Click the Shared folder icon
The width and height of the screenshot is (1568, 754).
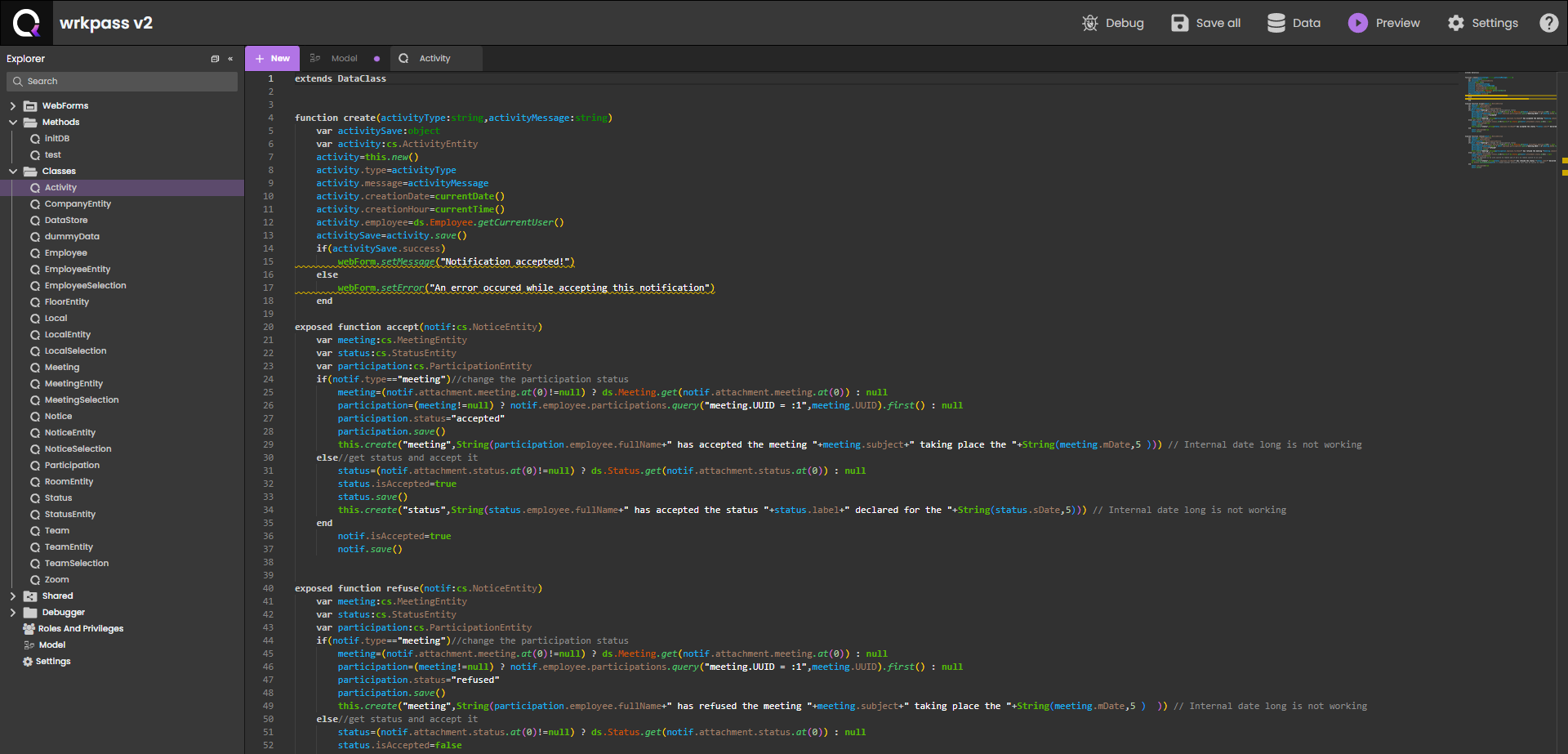(30, 596)
